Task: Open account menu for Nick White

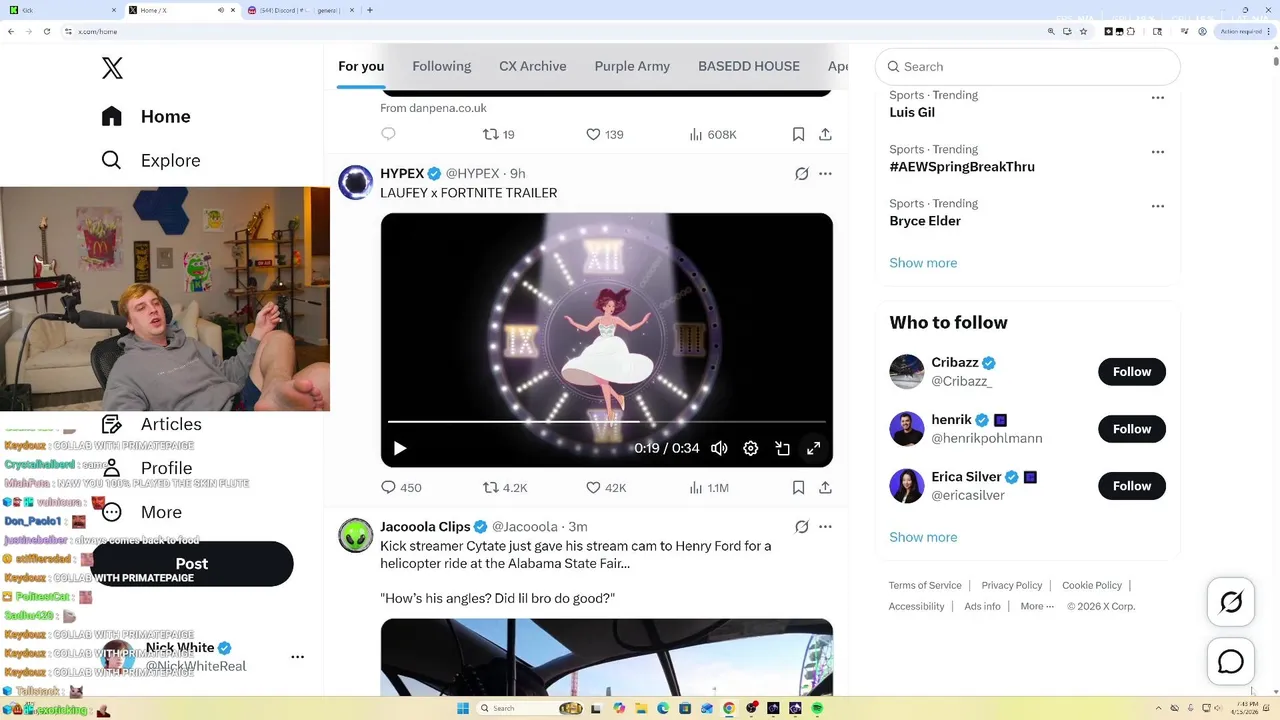Action: [297, 657]
